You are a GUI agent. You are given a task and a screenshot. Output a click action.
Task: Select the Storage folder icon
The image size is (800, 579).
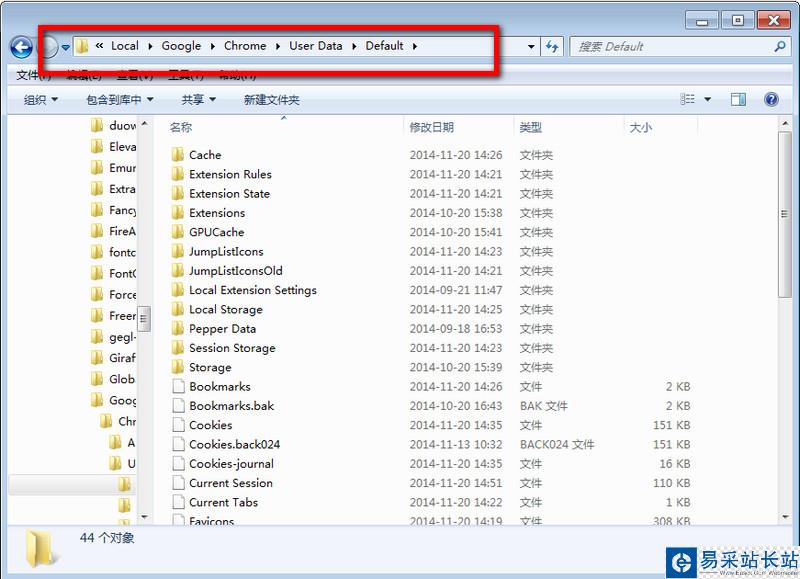[178, 367]
